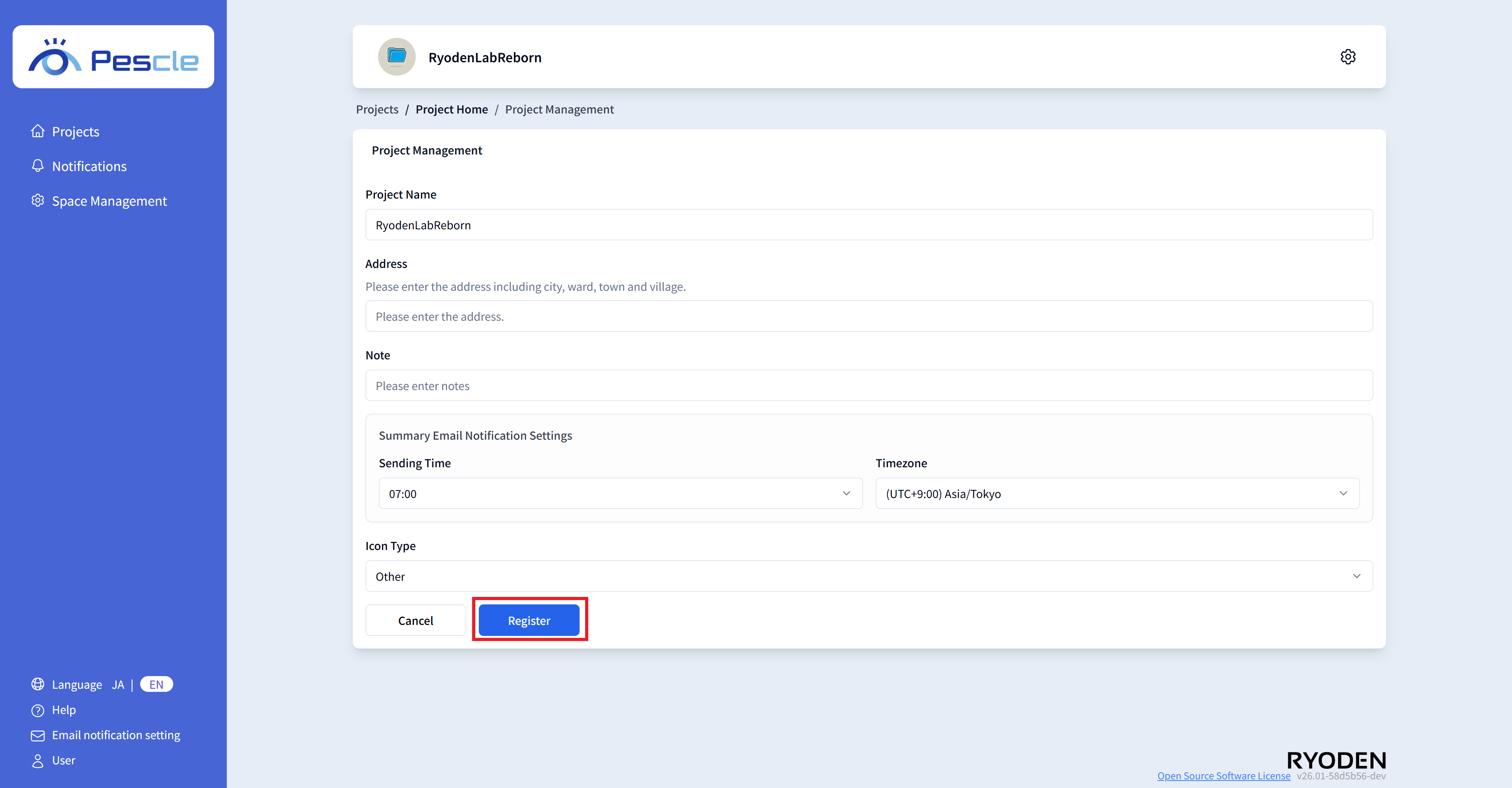Go to Projects breadcrumb
1512x788 pixels.
pos(377,109)
